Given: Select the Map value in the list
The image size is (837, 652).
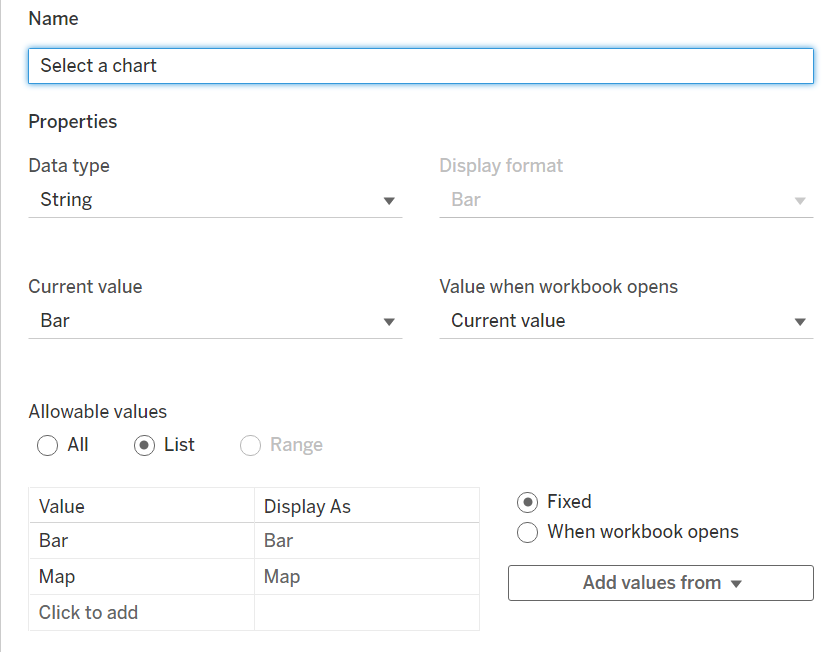Looking at the screenshot, I should pyautogui.click(x=140, y=576).
